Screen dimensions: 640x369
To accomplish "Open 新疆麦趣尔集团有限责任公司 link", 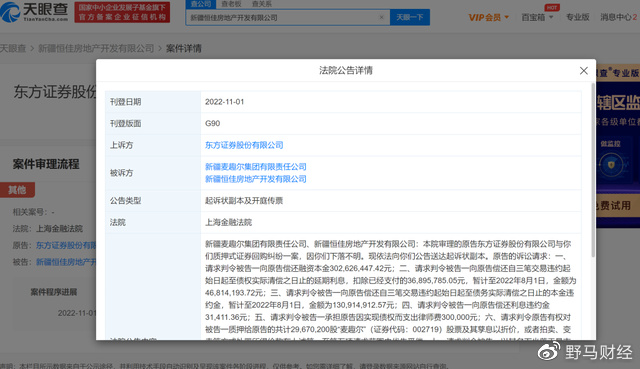I will point(256,167).
